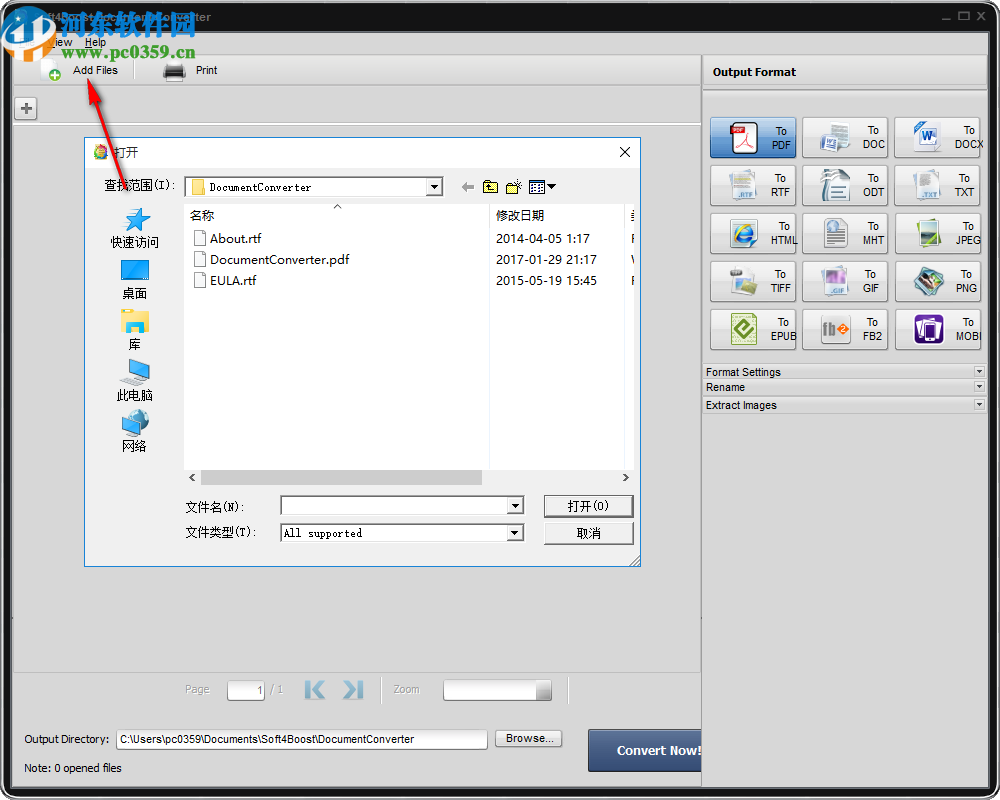Pick the To HTML conversion option
This screenshot has width=1000, height=800.
[753, 233]
